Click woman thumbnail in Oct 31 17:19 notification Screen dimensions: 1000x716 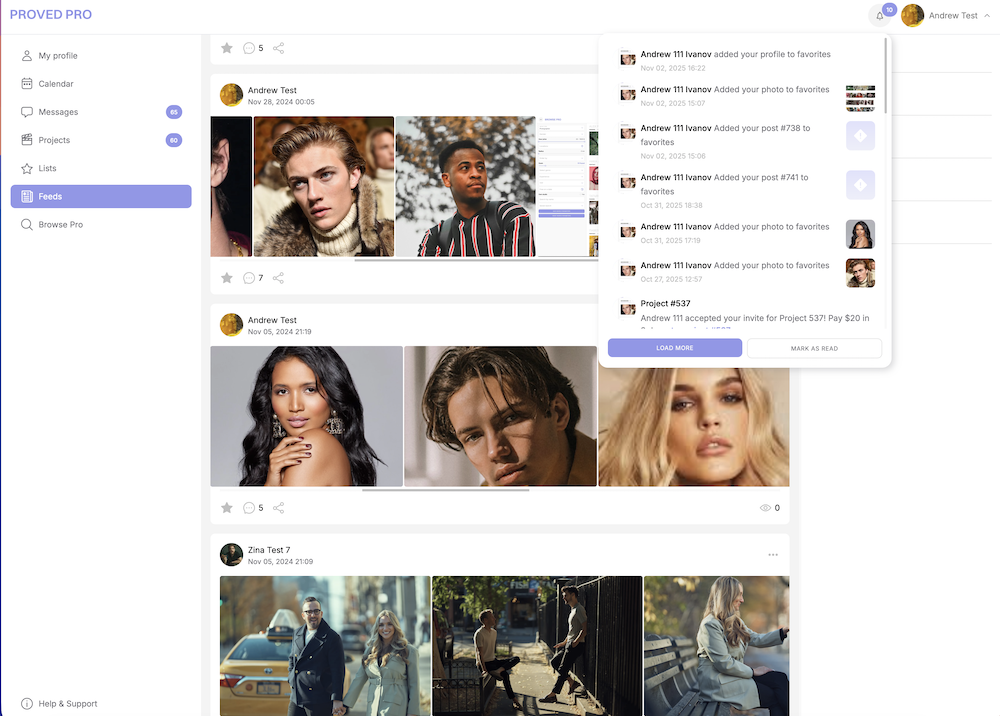tap(860, 234)
